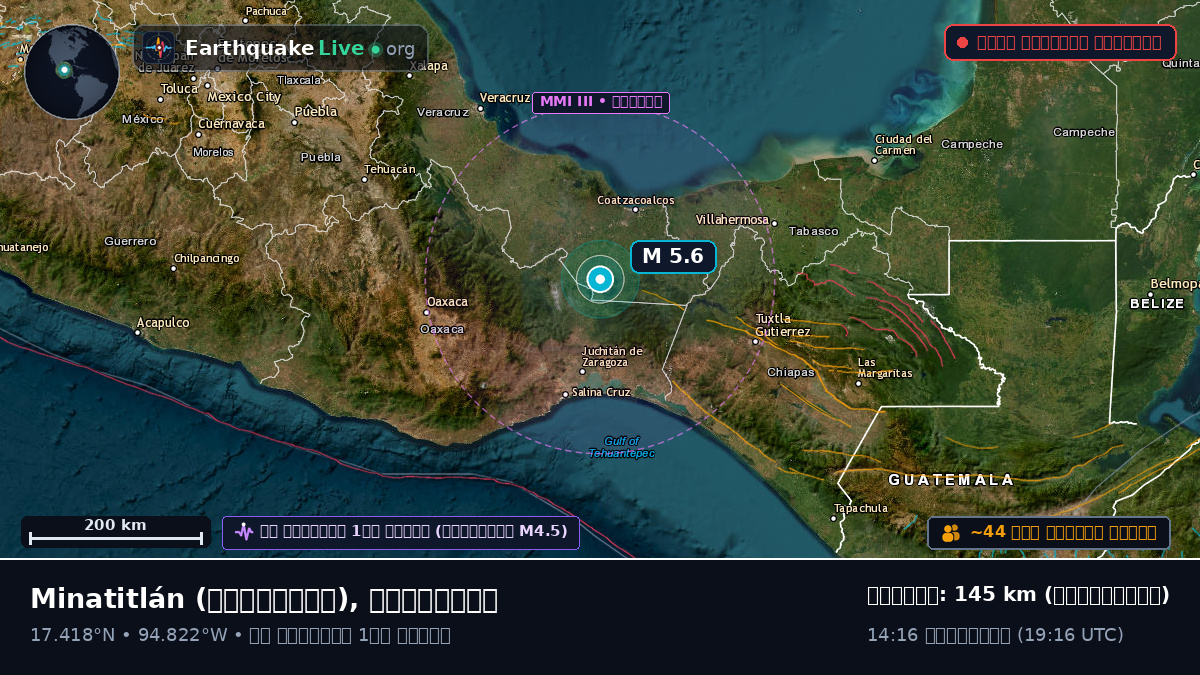This screenshot has height=675, width=1200.
Task: Select the MMI III intensity label
Action: click(x=601, y=102)
